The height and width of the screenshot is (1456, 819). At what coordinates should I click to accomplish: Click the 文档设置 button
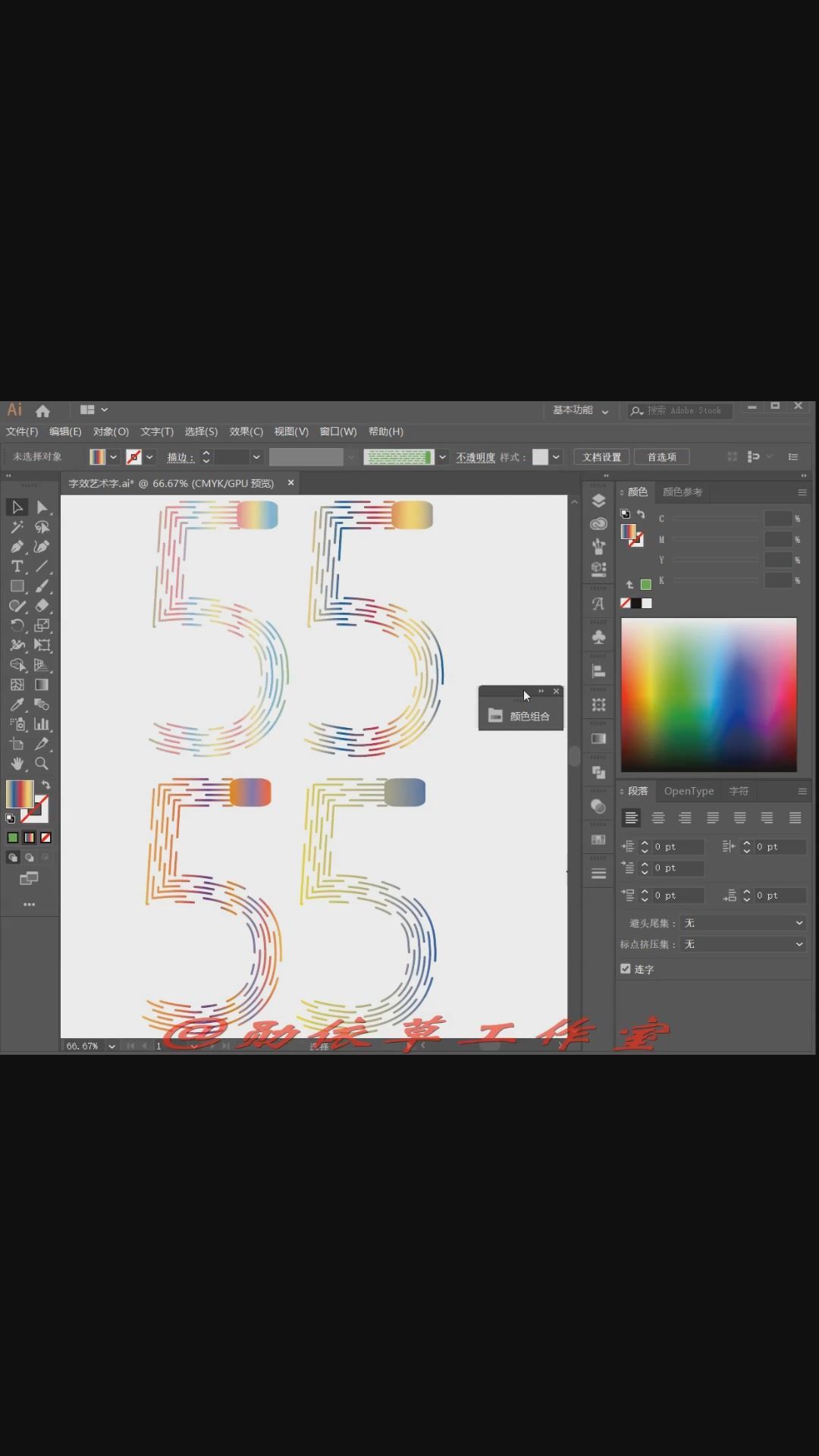(601, 457)
